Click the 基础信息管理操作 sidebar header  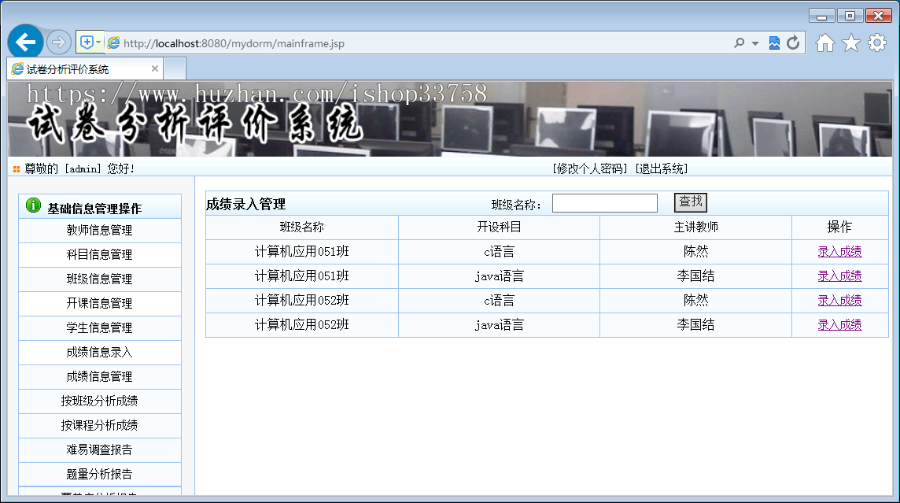94,208
